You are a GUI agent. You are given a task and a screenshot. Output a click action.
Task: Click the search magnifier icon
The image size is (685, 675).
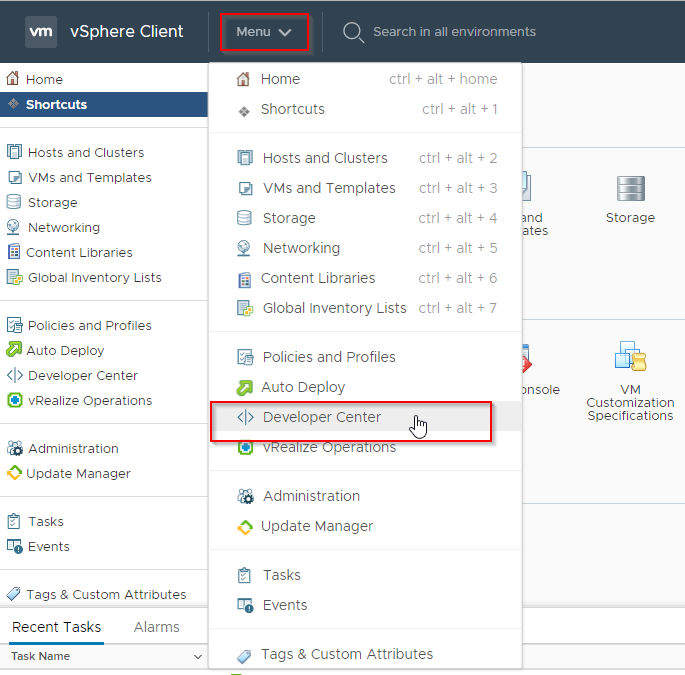(353, 32)
